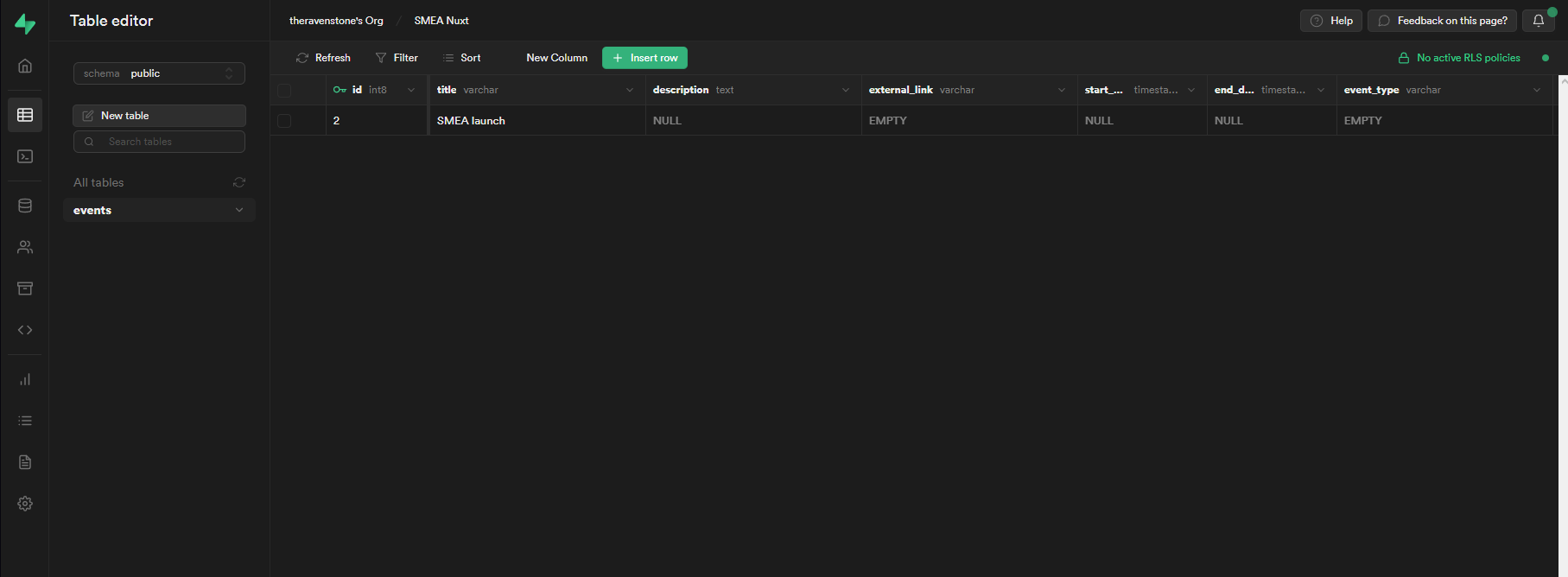Click the title column header

pos(536,90)
